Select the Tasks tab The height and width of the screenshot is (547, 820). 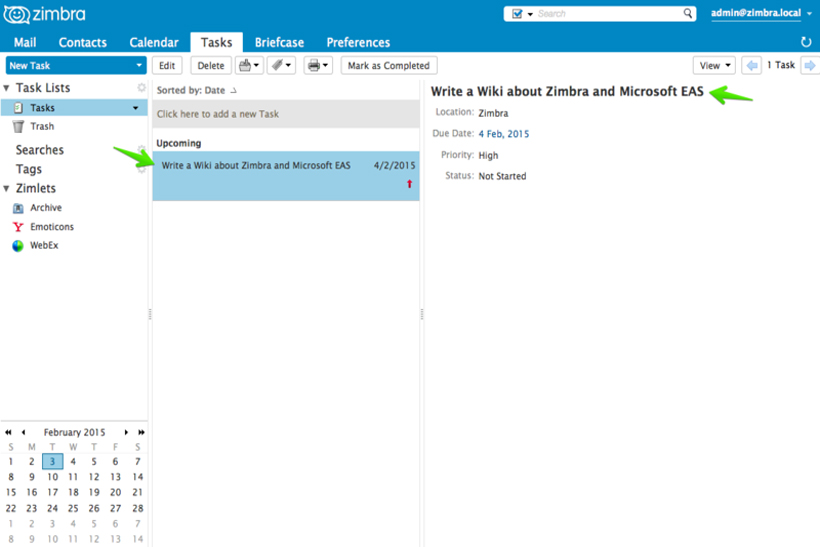click(x=217, y=42)
